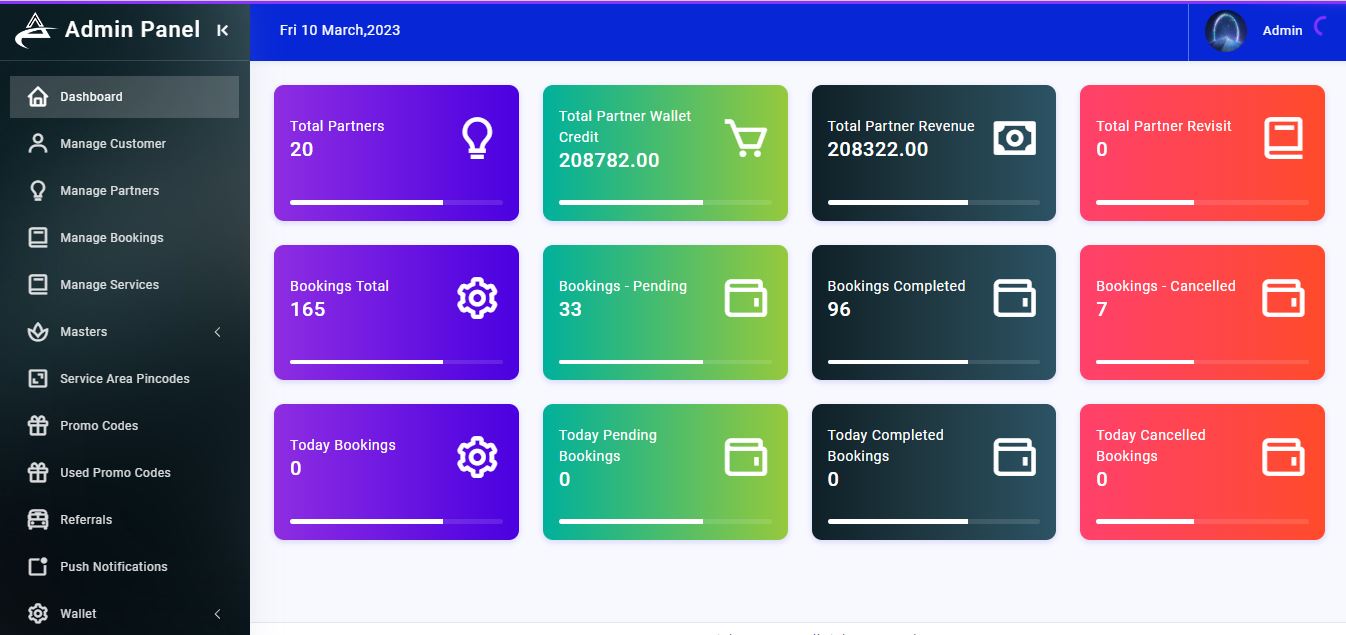The image size is (1346, 635).
Task: Click the date Fri 10 March,2023
Action: tap(340, 30)
